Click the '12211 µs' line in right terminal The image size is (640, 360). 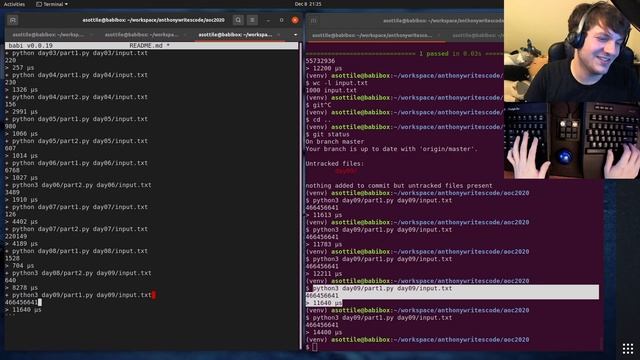tap(324, 274)
